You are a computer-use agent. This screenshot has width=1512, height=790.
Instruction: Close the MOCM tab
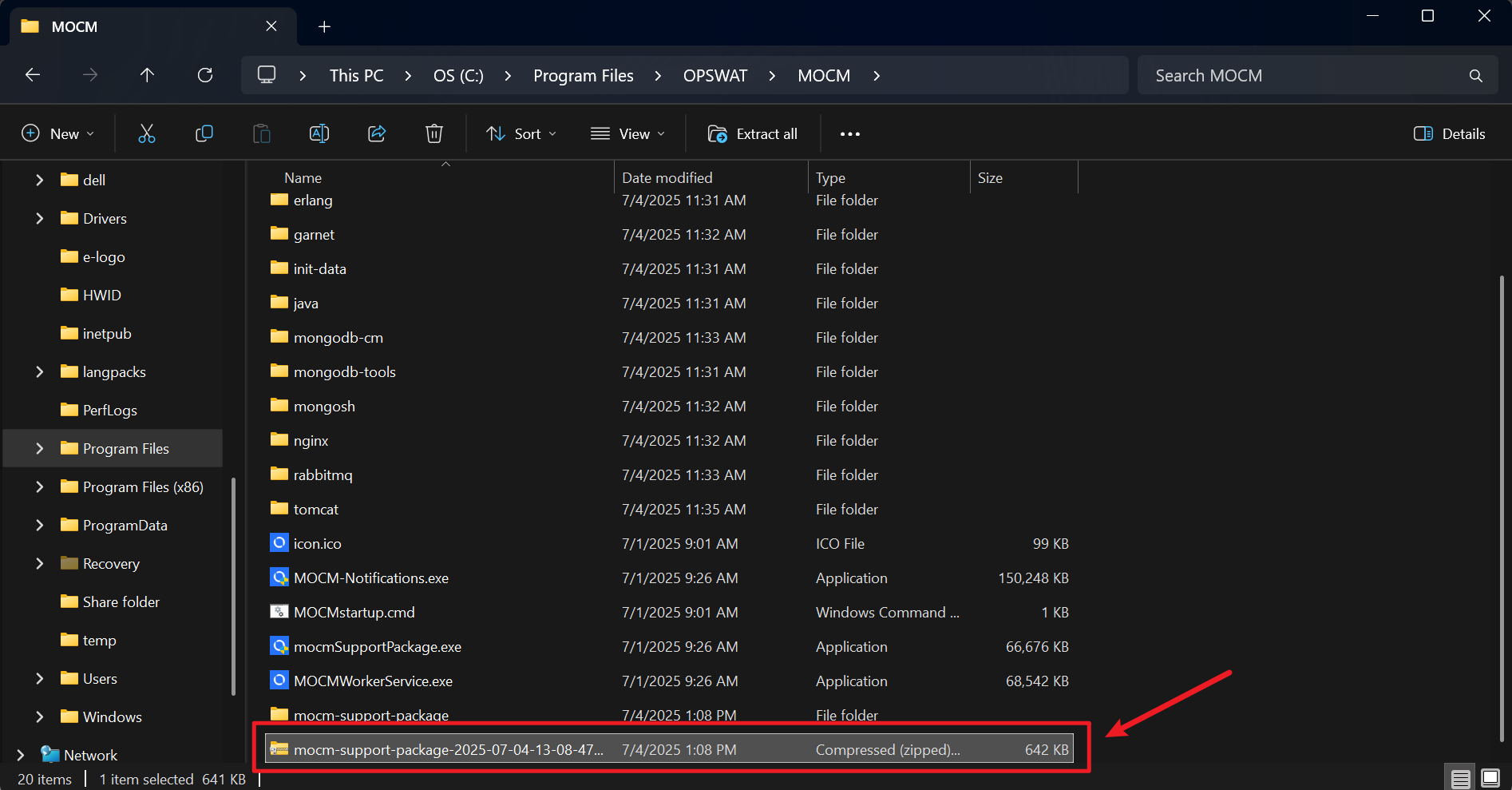271,26
